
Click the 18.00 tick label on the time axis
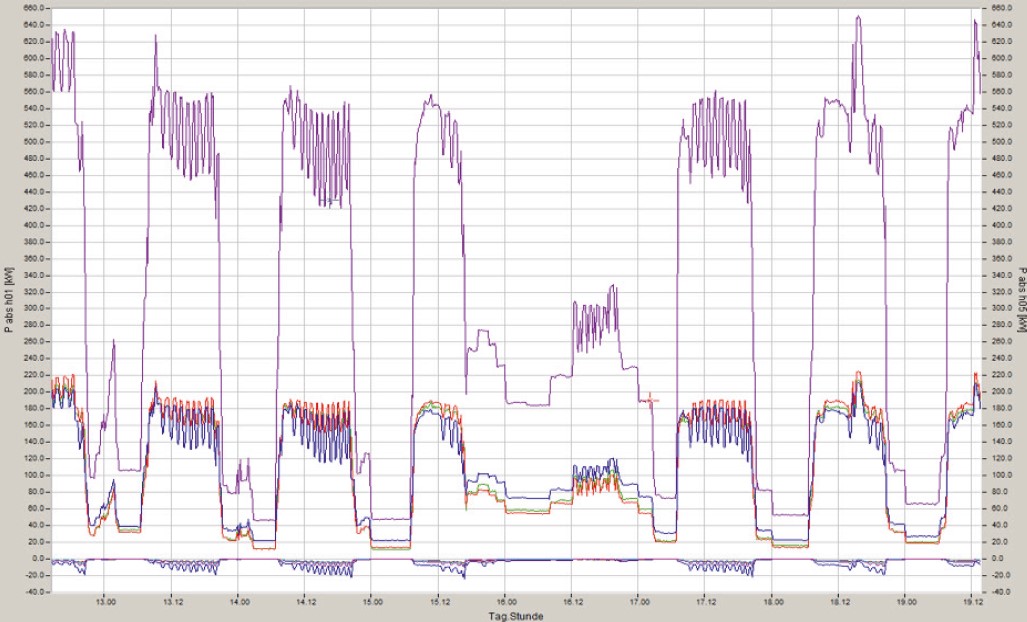(x=772, y=603)
